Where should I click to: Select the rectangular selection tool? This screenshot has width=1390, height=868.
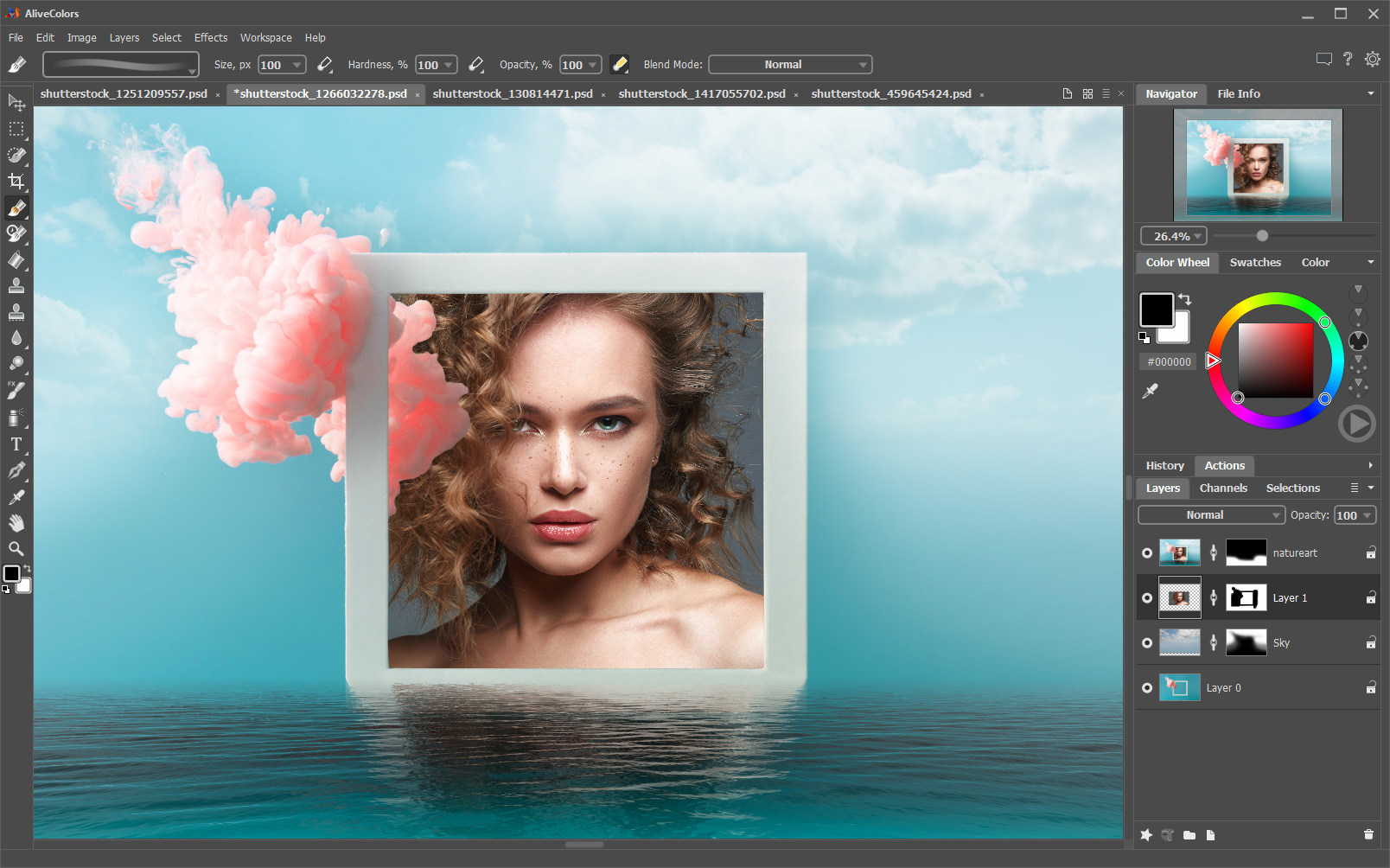[16, 129]
